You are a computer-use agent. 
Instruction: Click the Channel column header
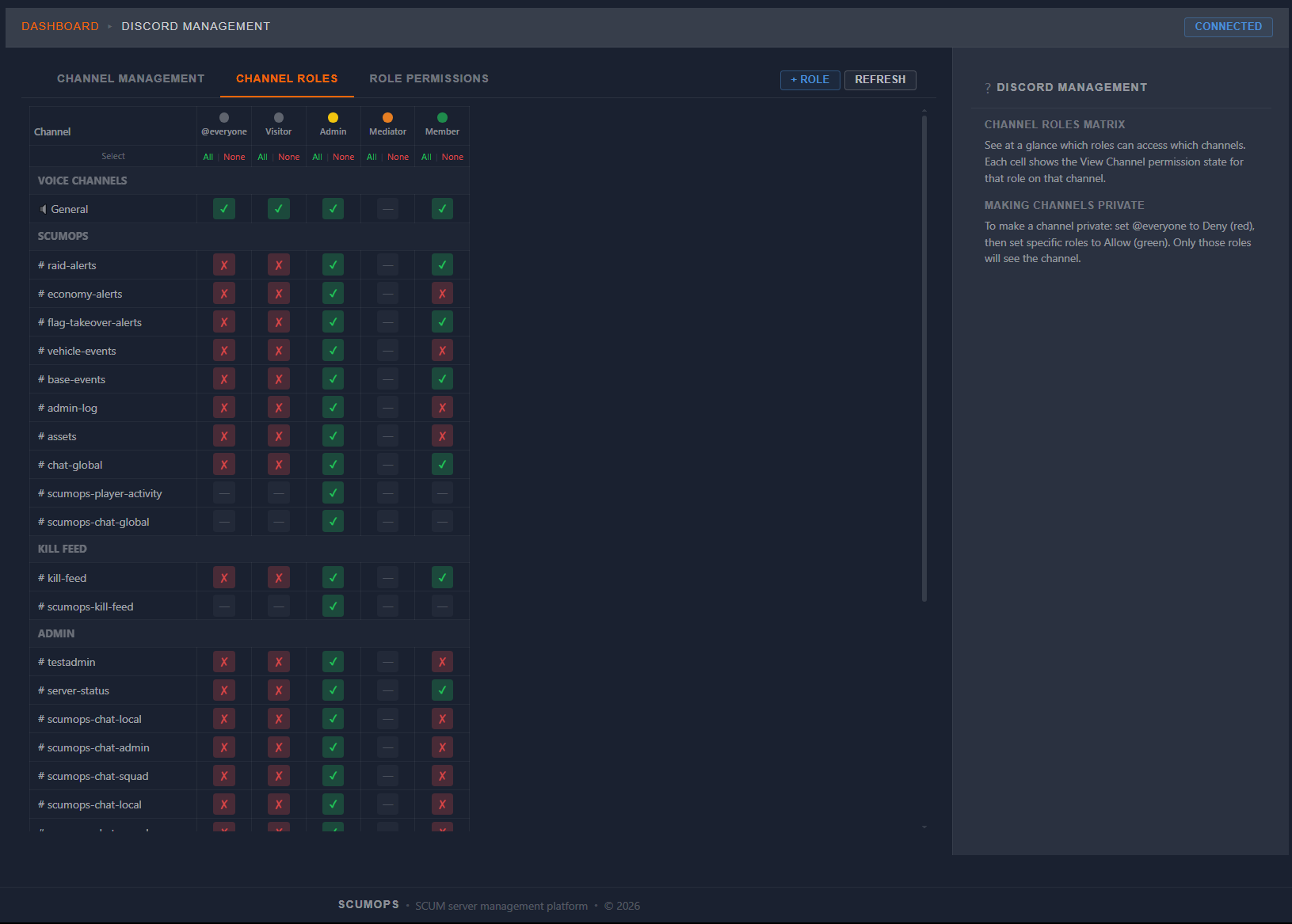pyautogui.click(x=52, y=131)
